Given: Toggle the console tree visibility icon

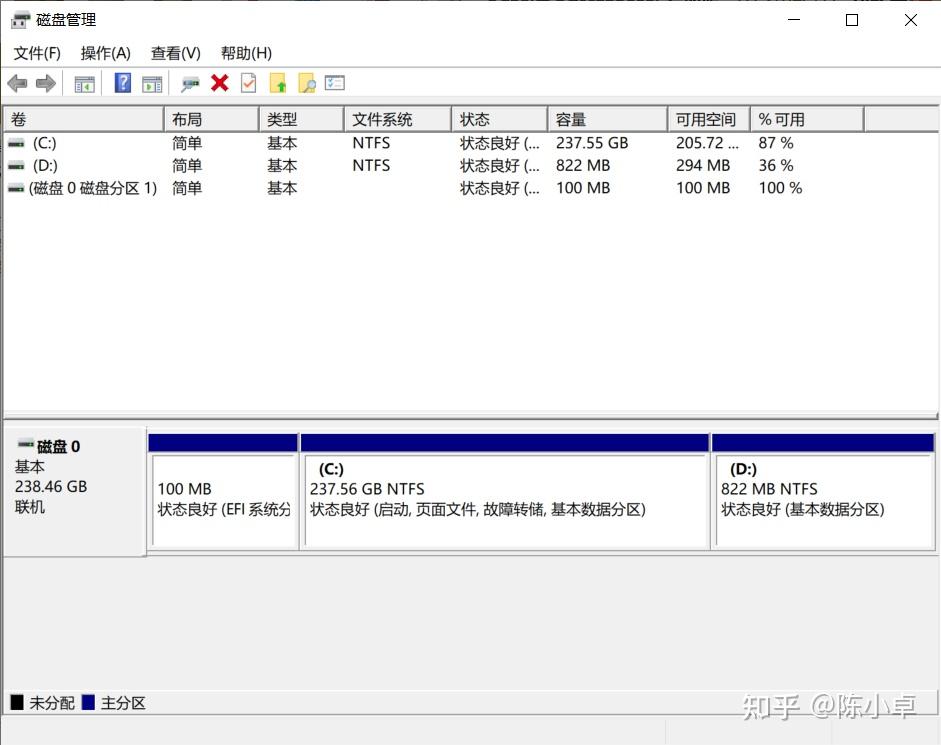Looking at the screenshot, I should 84,83.
